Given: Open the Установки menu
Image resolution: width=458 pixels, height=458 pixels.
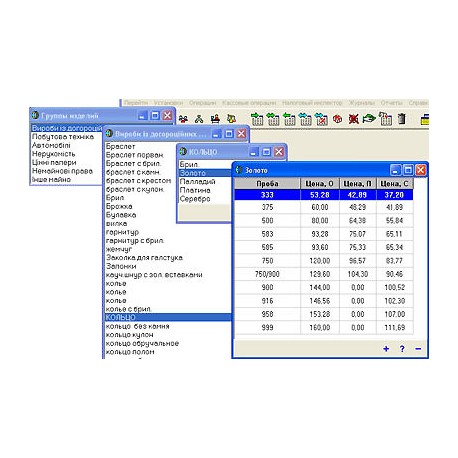Looking at the screenshot, I should [168, 103].
